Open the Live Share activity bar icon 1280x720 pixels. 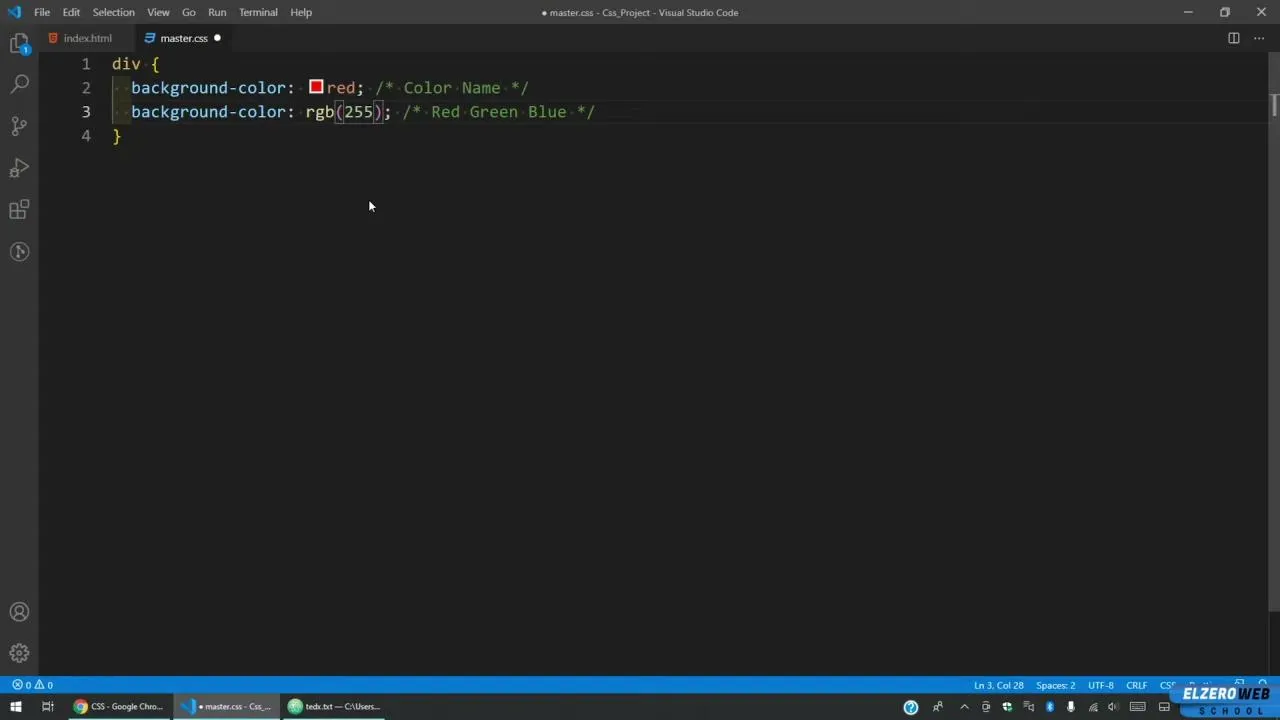point(19,251)
